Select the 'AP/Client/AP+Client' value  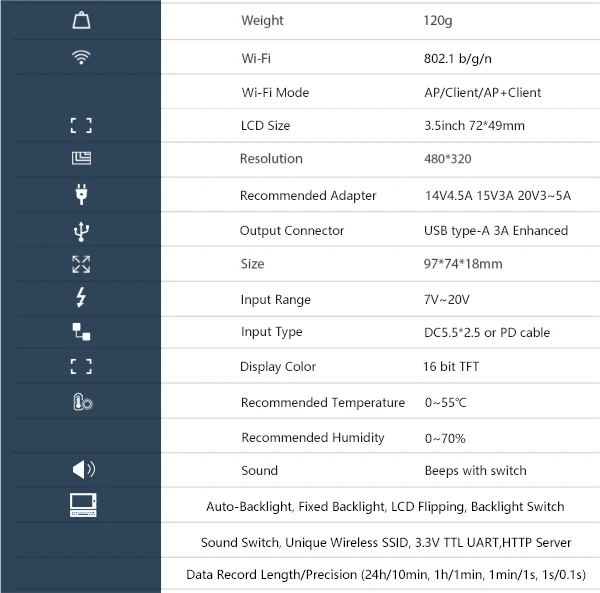pyautogui.click(x=483, y=93)
